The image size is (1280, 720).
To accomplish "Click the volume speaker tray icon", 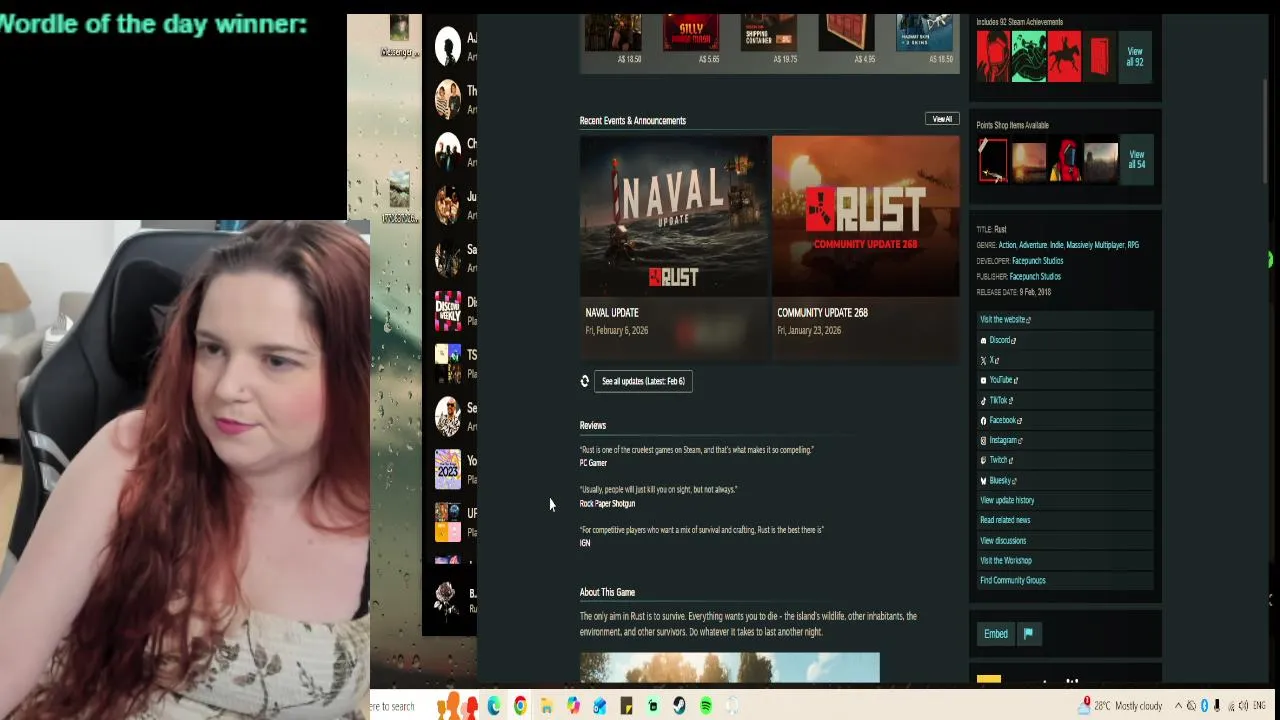I will coord(1243,706).
